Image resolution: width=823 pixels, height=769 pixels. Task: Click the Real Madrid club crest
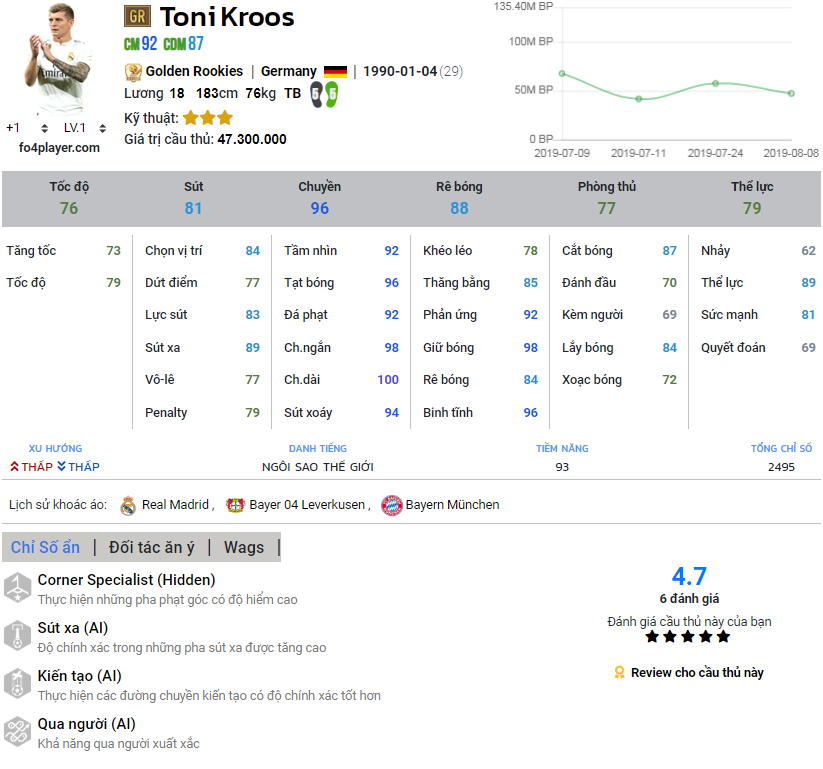128,505
